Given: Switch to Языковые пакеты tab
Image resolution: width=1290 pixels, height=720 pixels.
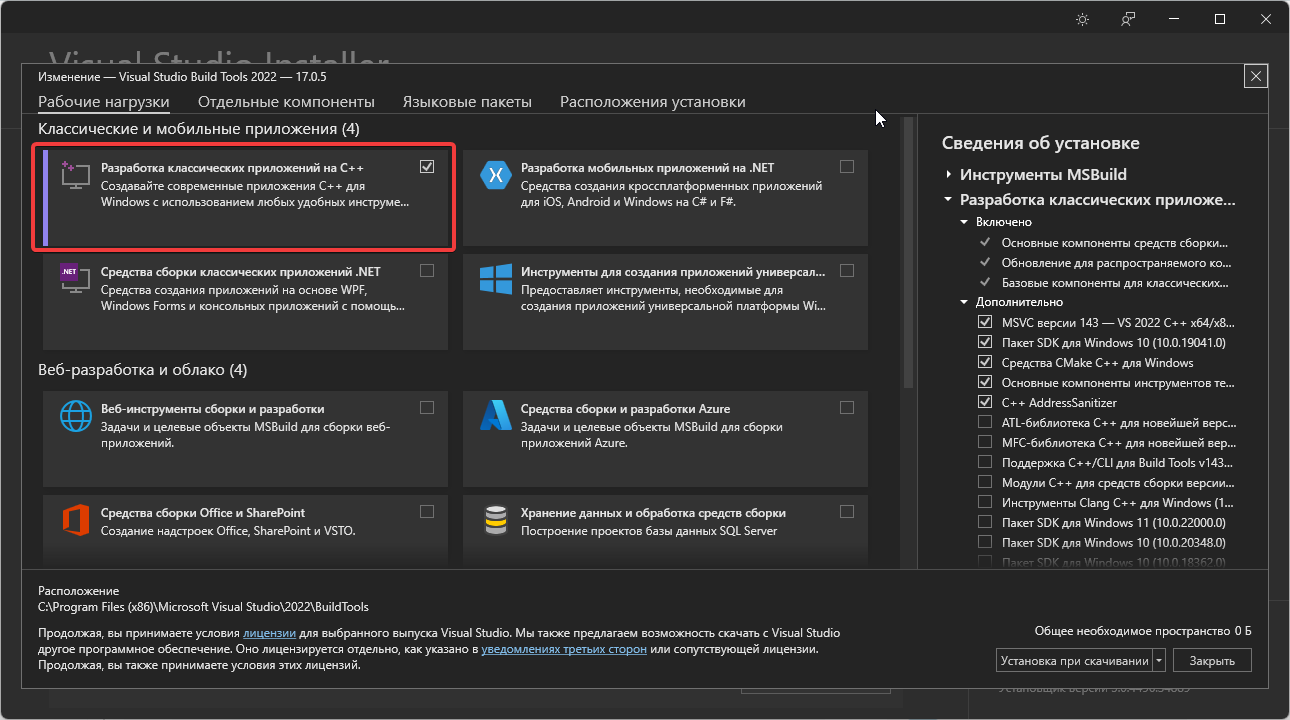Looking at the screenshot, I should [467, 102].
